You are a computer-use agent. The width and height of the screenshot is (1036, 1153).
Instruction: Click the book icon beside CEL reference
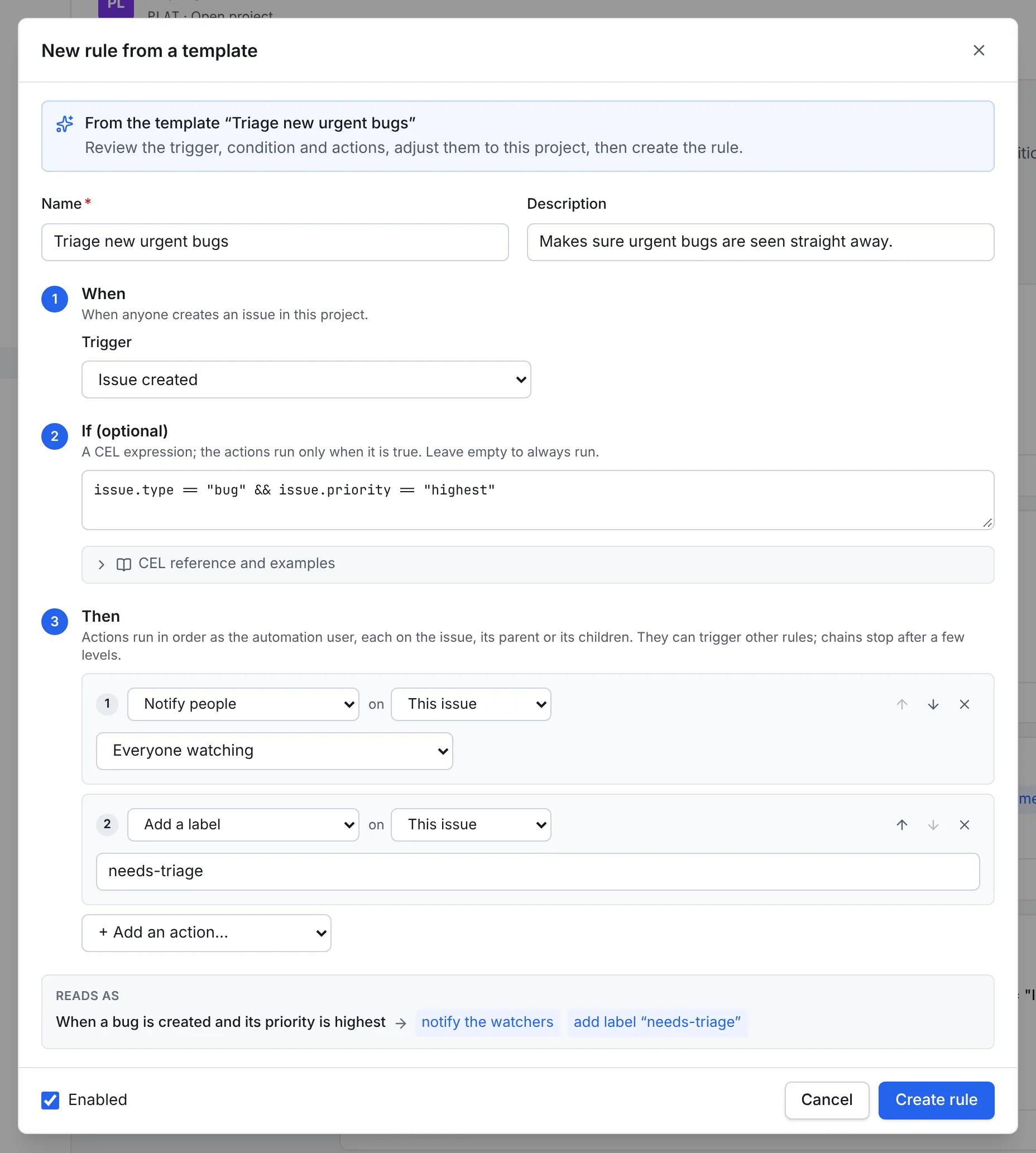(123, 564)
